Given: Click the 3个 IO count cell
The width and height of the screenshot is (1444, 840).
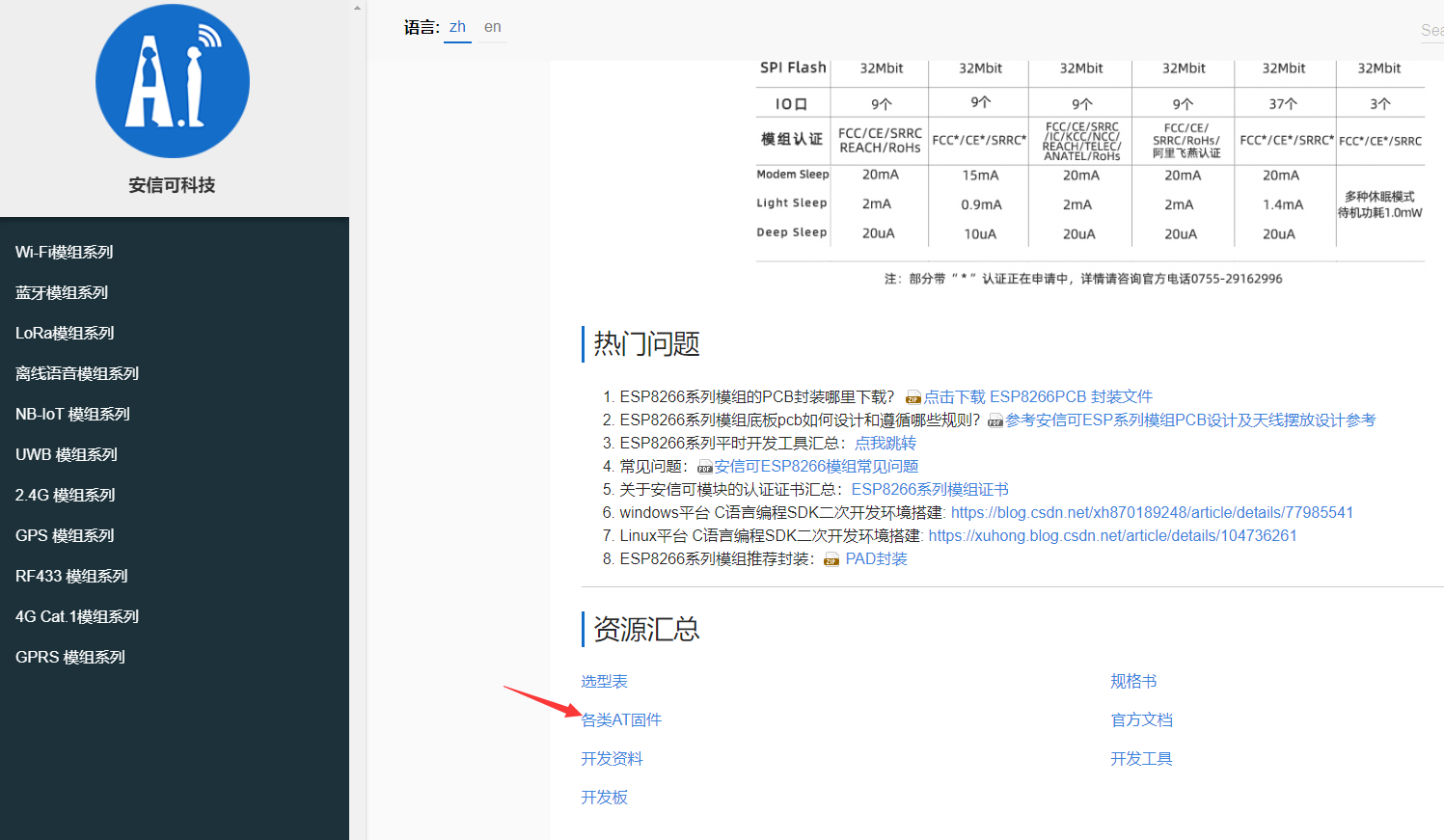Looking at the screenshot, I should click(x=1380, y=103).
